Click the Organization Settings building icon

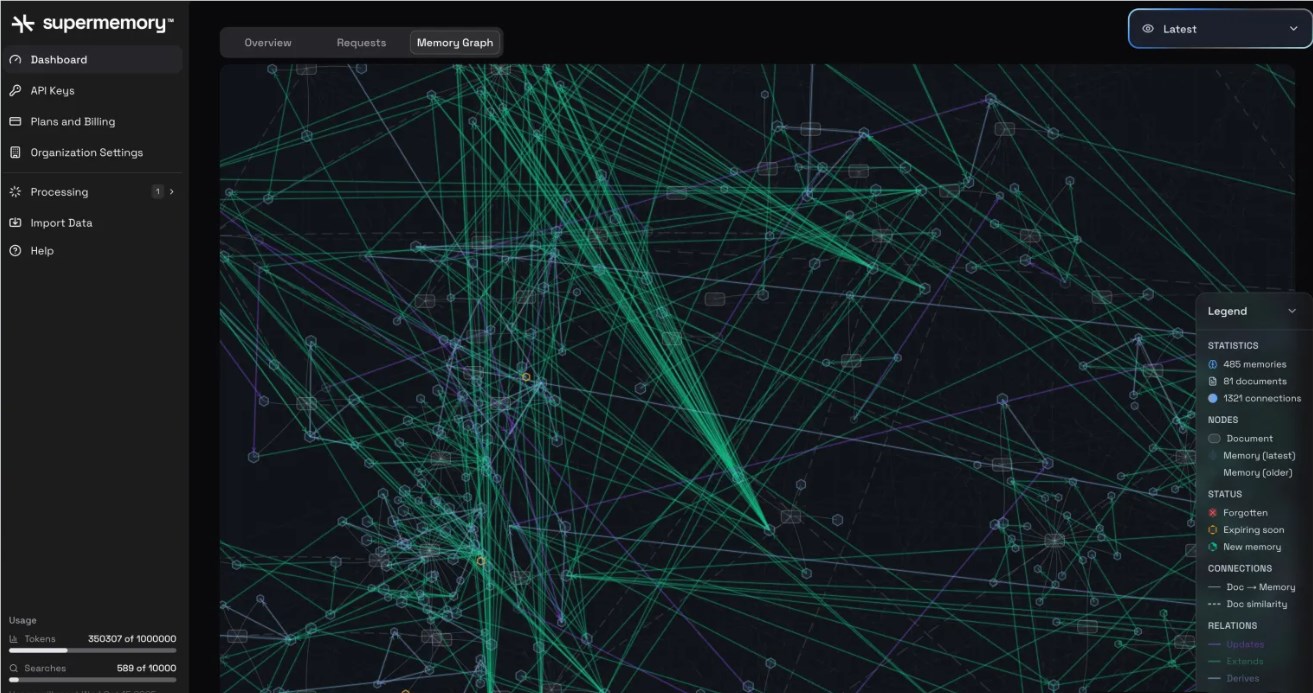click(15, 153)
